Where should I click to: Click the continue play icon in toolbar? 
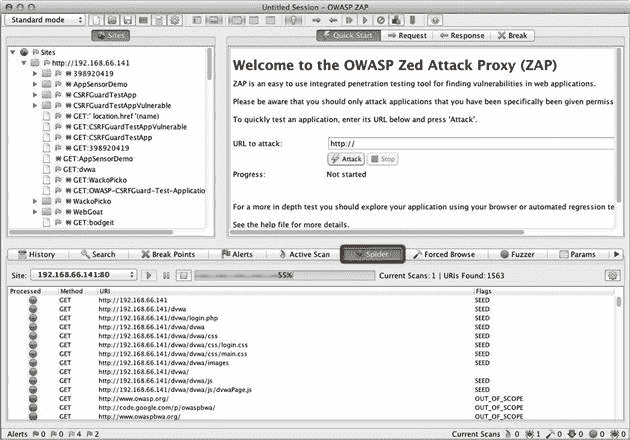pyautogui.click(x=365, y=20)
